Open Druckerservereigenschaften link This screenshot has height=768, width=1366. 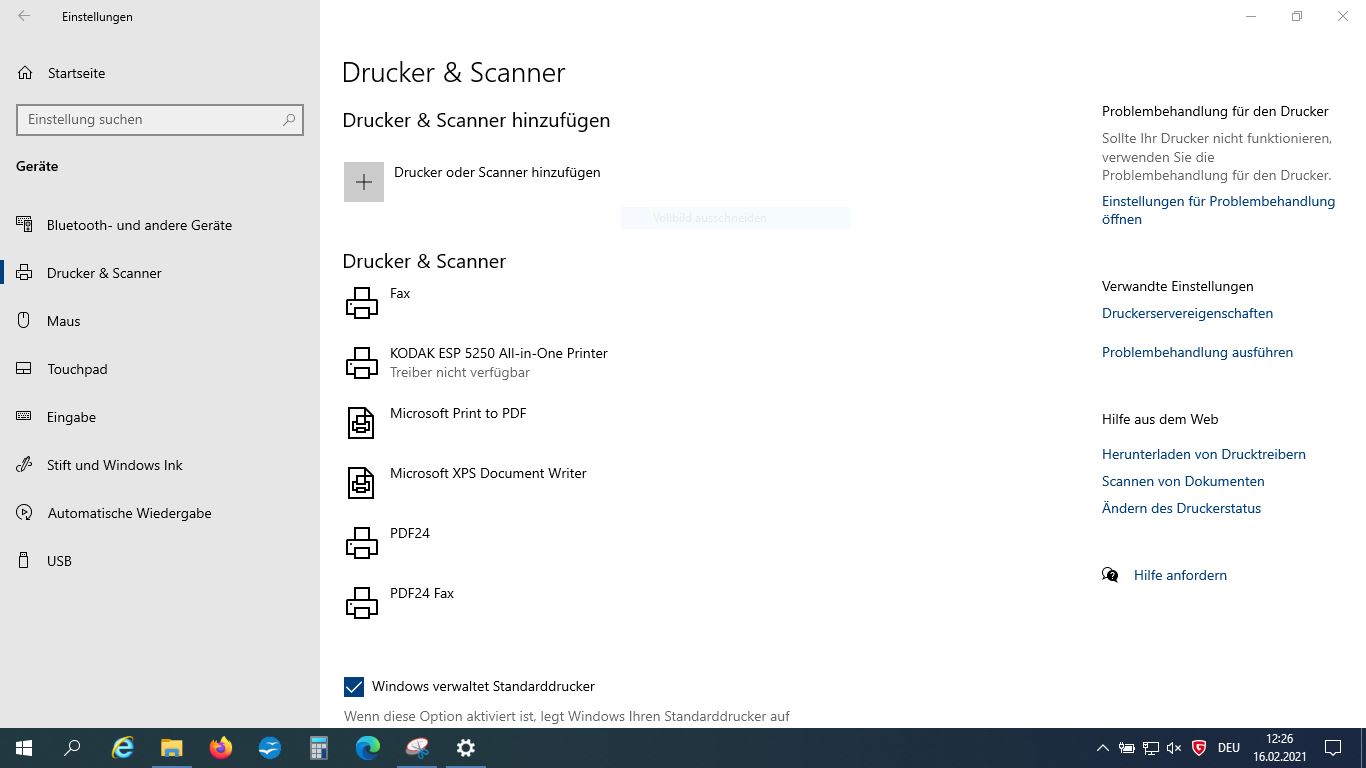click(1187, 313)
